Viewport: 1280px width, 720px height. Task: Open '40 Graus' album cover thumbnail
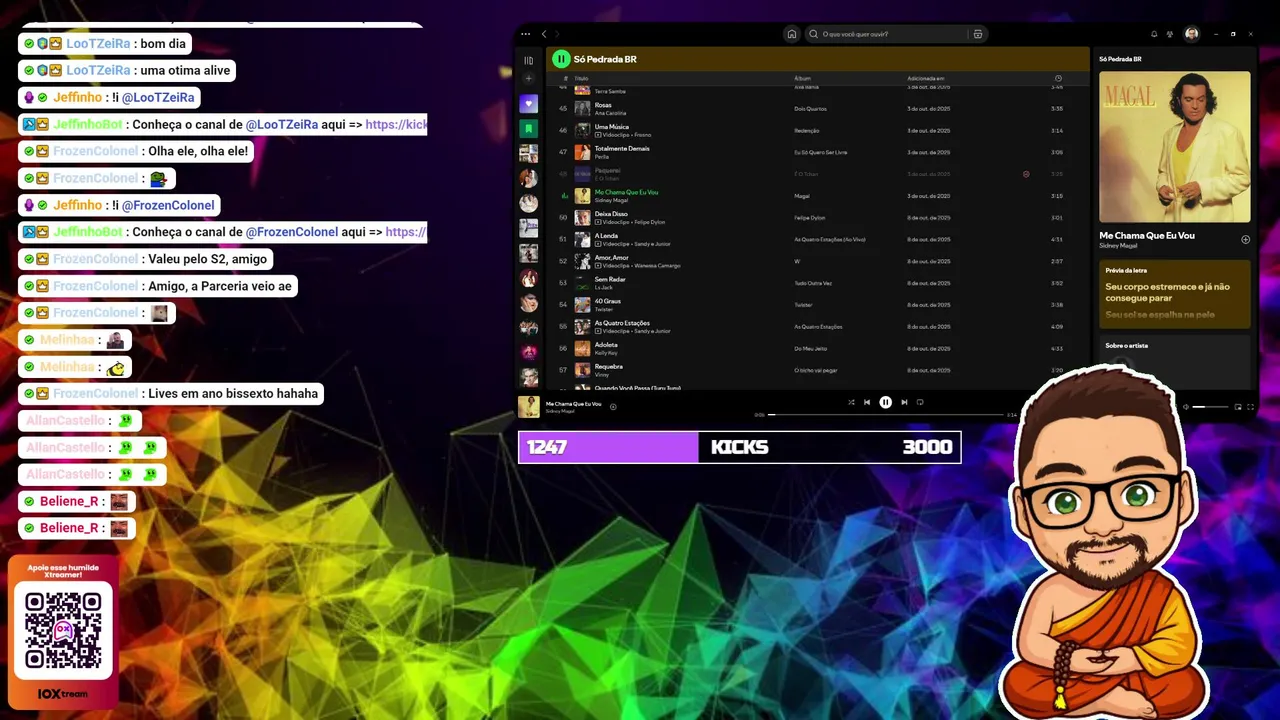click(x=582, y=305)
